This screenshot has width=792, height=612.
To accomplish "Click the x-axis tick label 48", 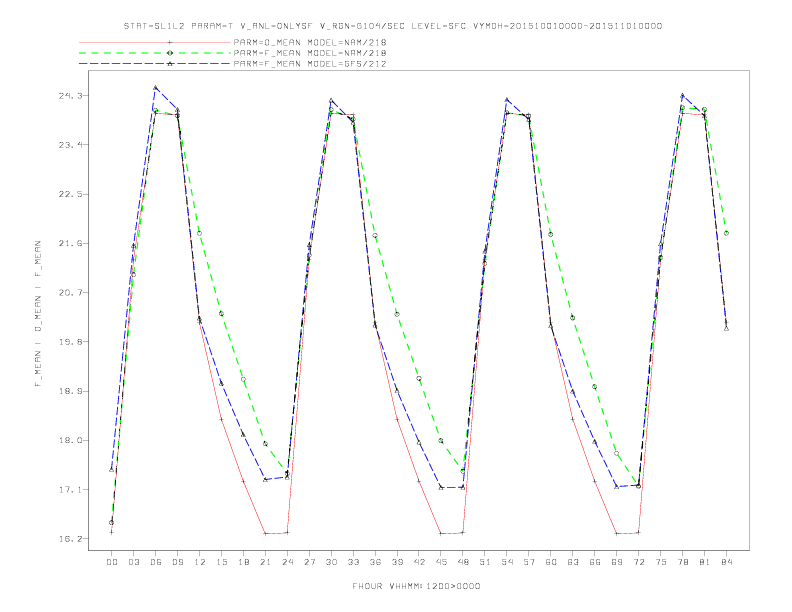I will click(x=463, y=562).
